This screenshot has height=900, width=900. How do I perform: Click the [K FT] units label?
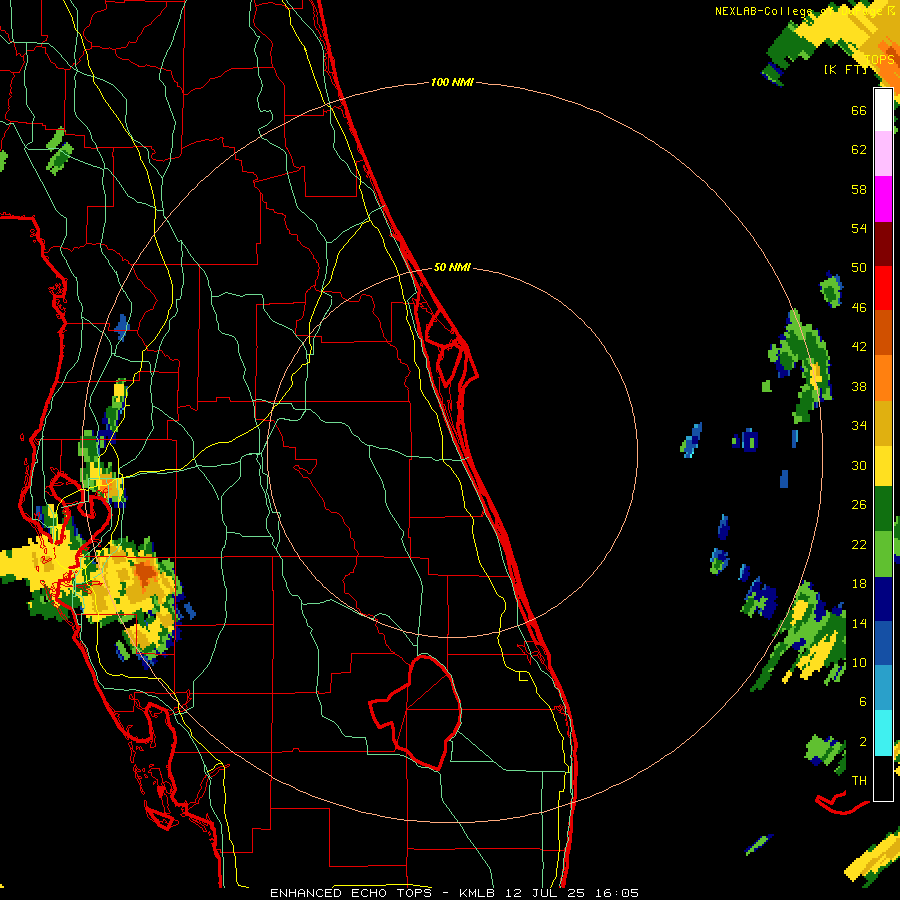pos(845,69)
